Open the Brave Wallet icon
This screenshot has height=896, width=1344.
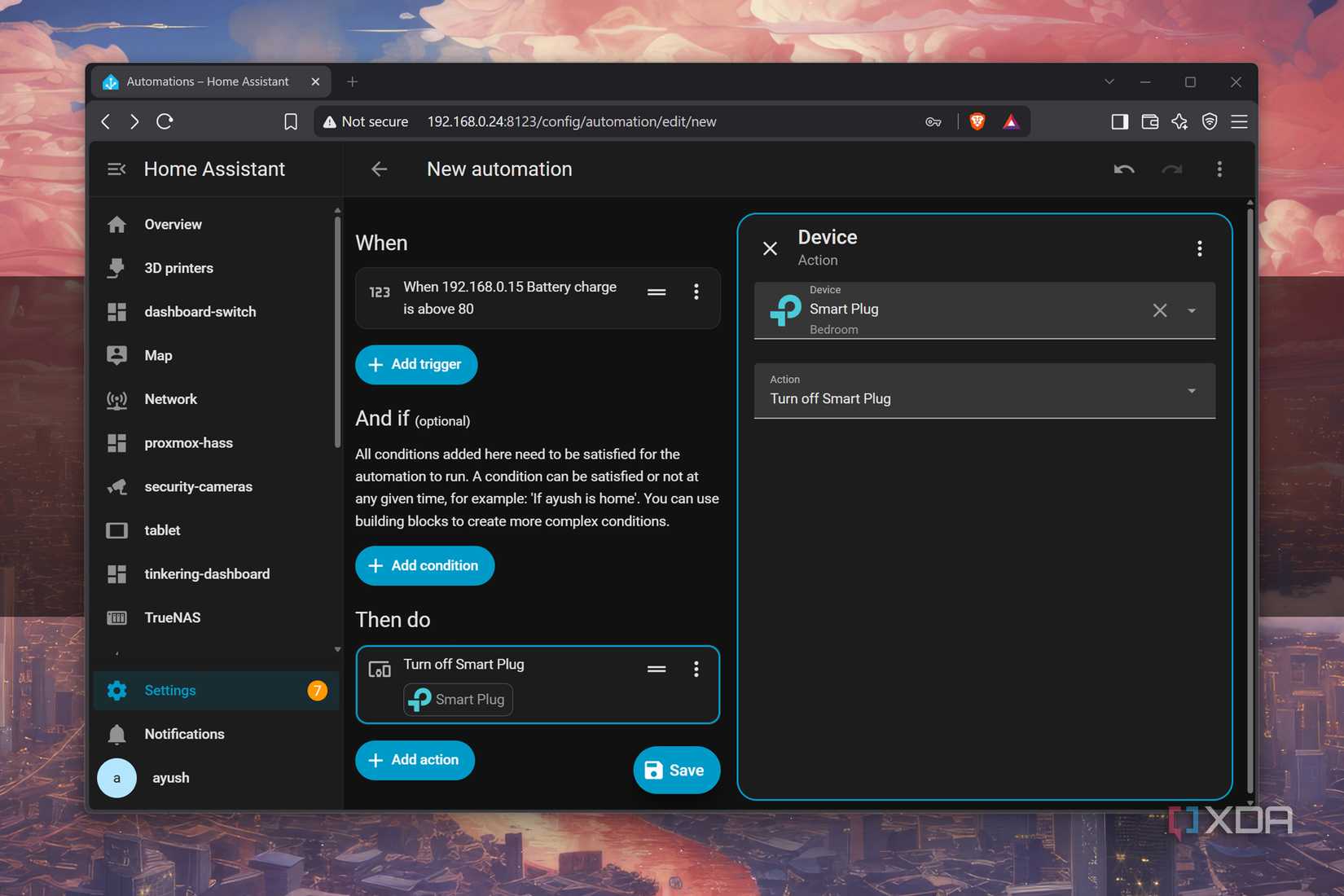pos(1150,121)
